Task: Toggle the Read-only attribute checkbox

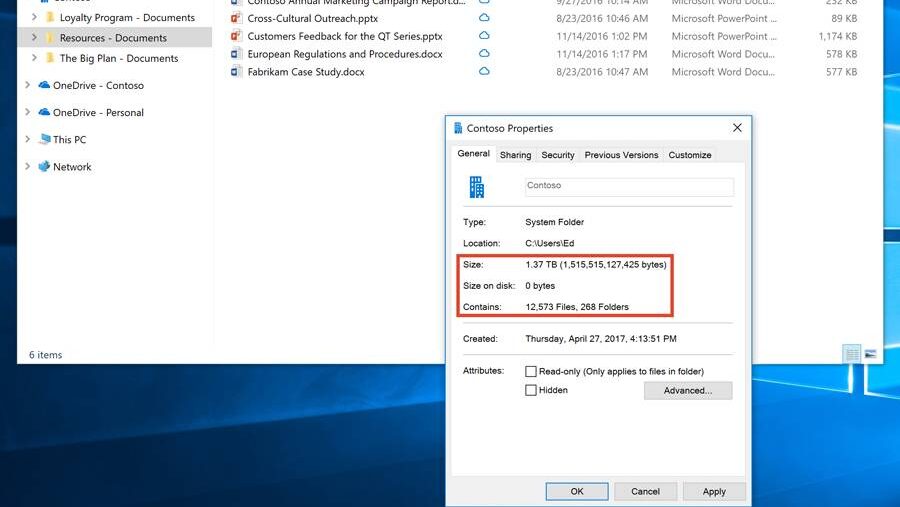Action: [x=531, y=371]
